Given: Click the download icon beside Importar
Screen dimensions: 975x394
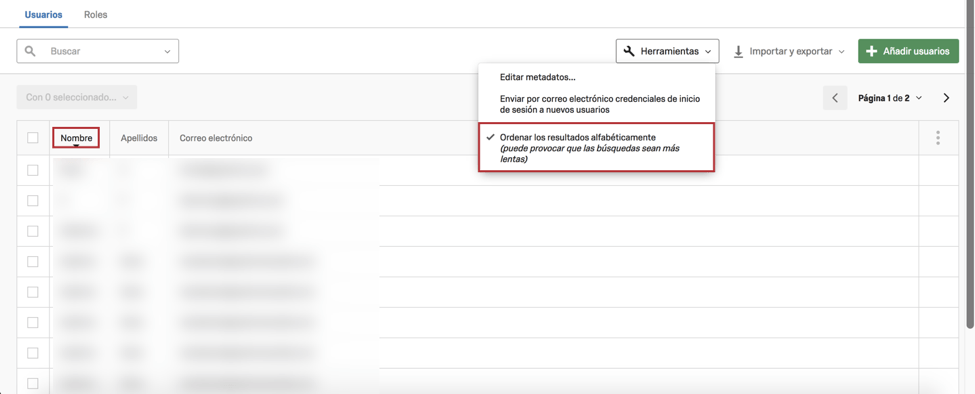Looking at the screenshot, I should (739, 52).
